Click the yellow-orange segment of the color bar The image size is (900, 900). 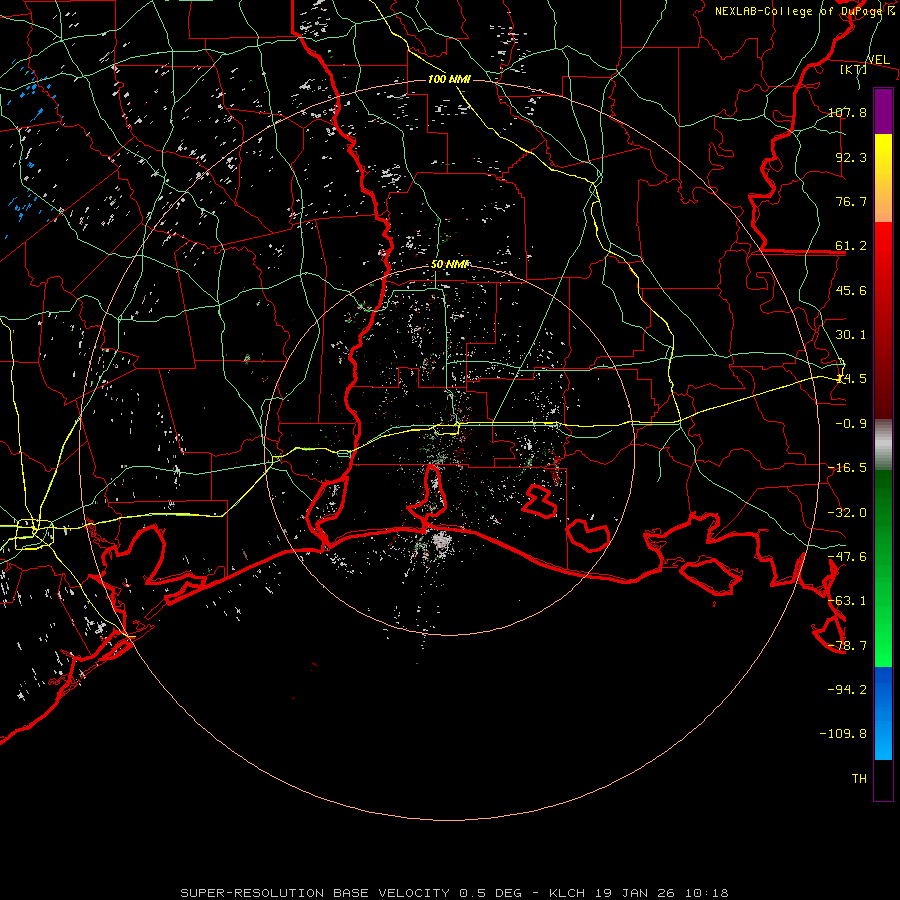click(883, 178)
